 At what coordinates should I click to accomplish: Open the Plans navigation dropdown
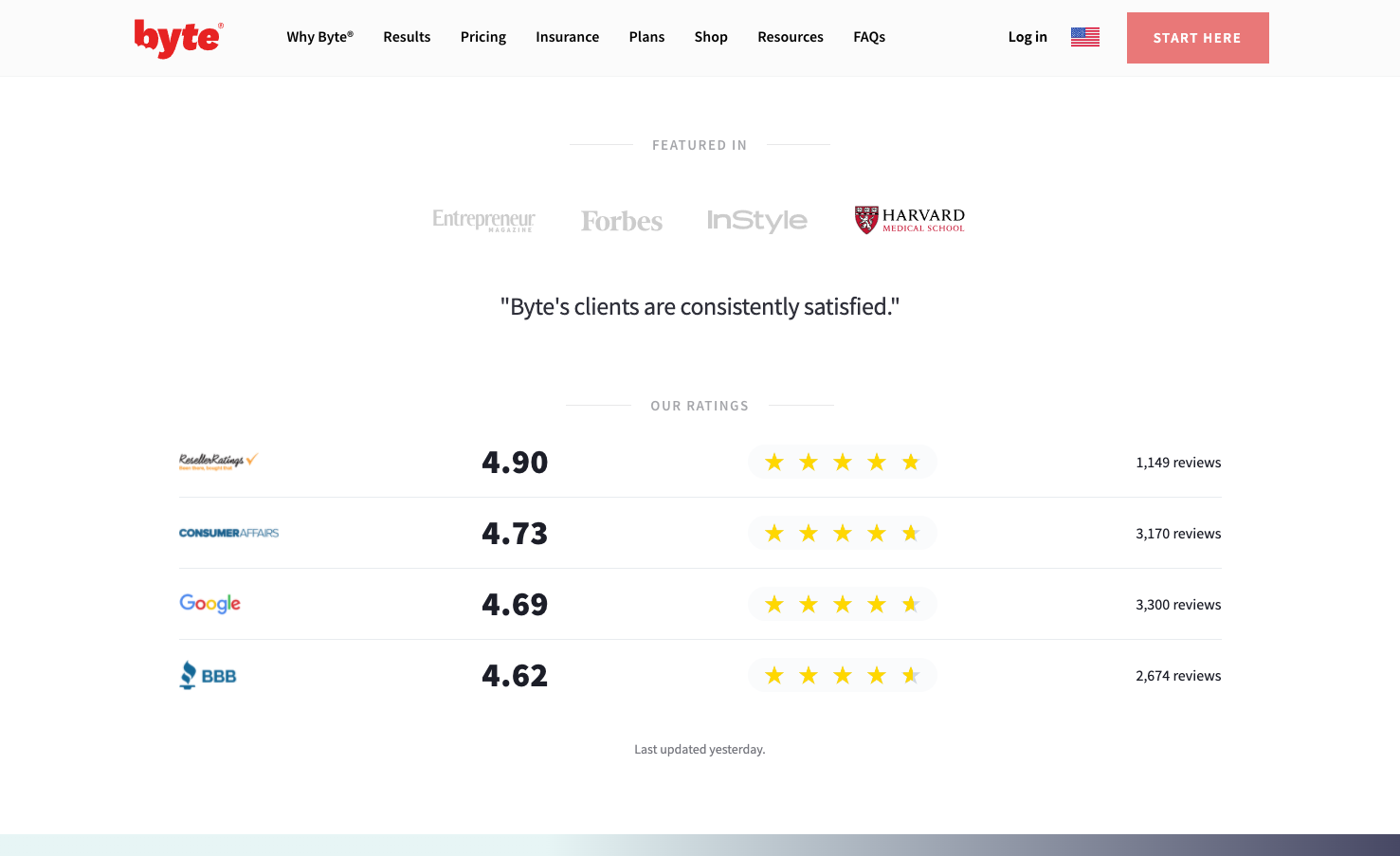646,37
